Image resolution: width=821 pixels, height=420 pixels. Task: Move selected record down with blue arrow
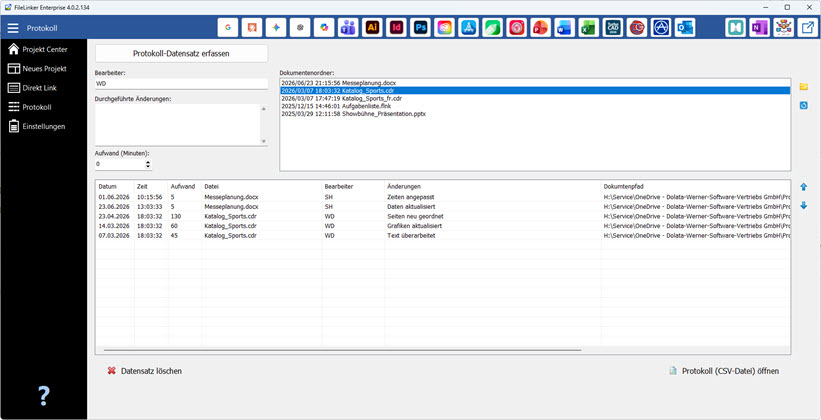804,206
